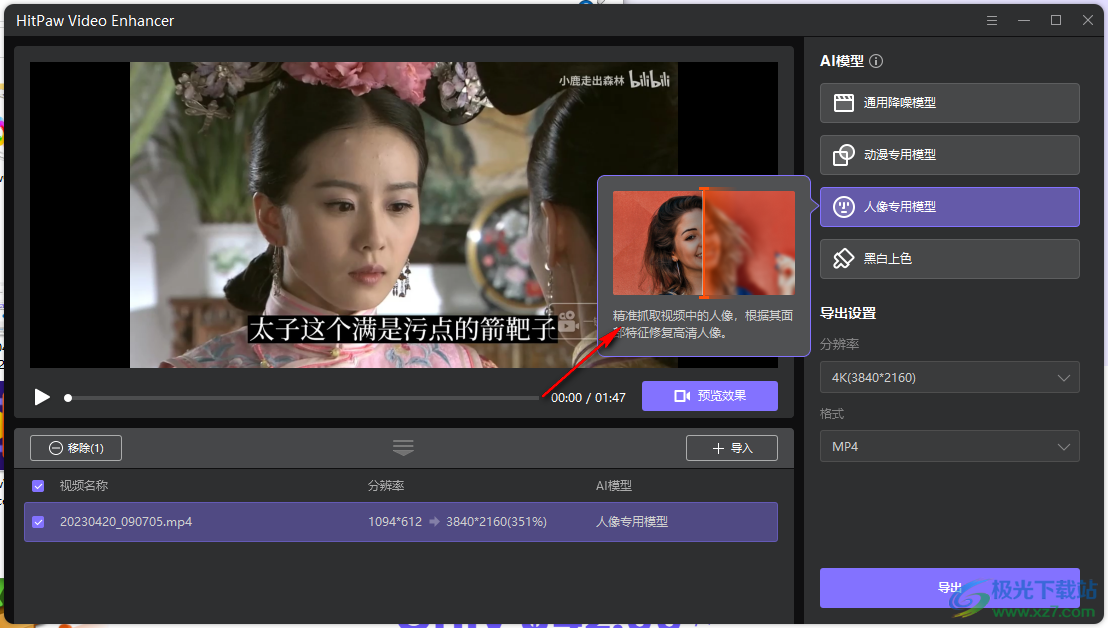
Task: Close the HitPaw Video Enhancer window
Action: 1088,20
